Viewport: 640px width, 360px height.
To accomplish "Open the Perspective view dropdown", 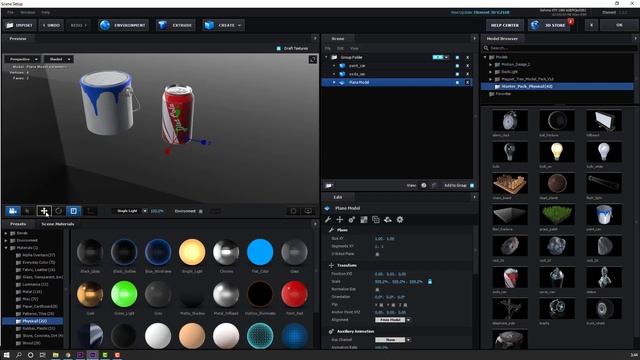I will point(22,59).
